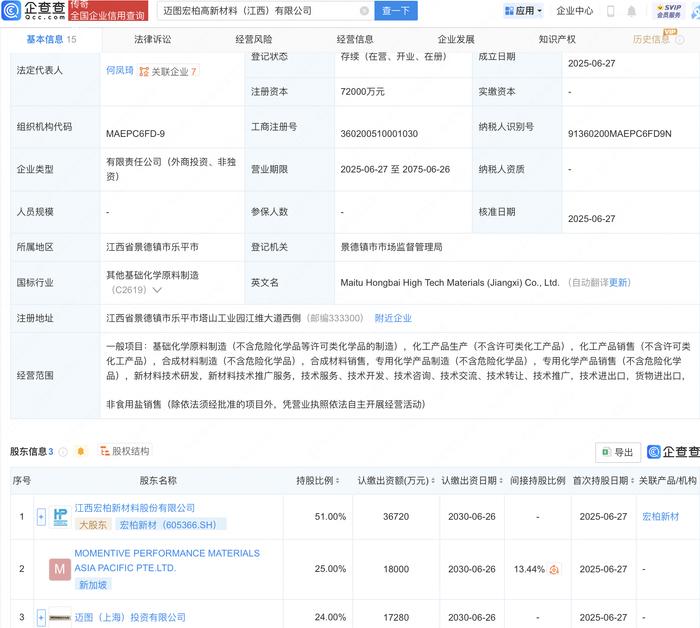Open 迈图（上海）投资有限公司 link
700x628 pixels.
130,618
